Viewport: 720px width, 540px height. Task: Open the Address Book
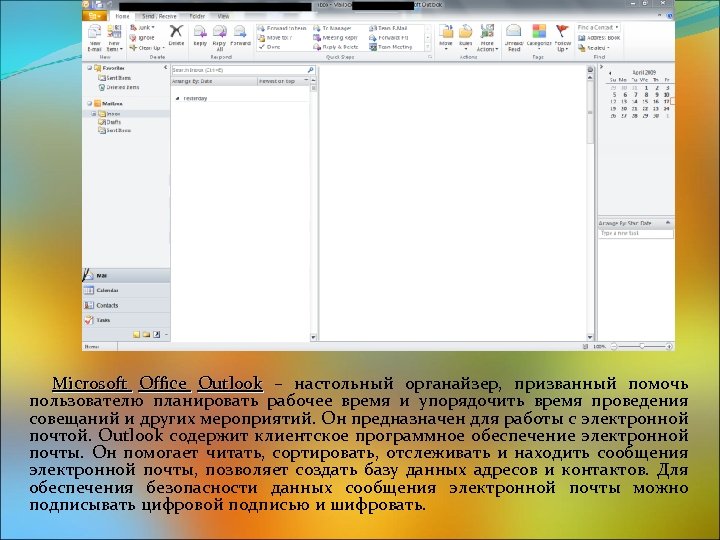(599, 38)
